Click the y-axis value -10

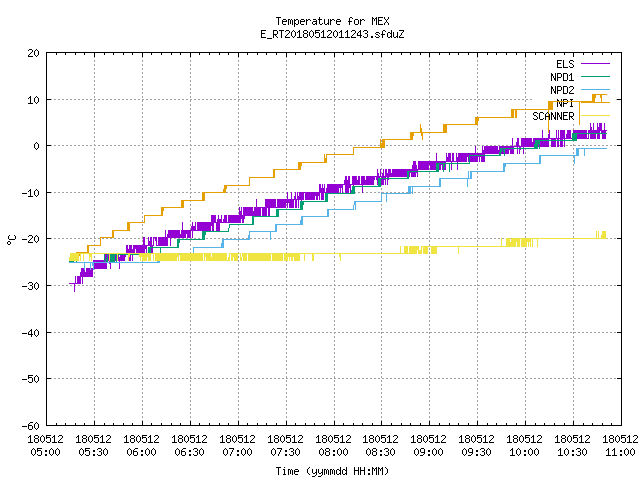[x=31, y=193]
